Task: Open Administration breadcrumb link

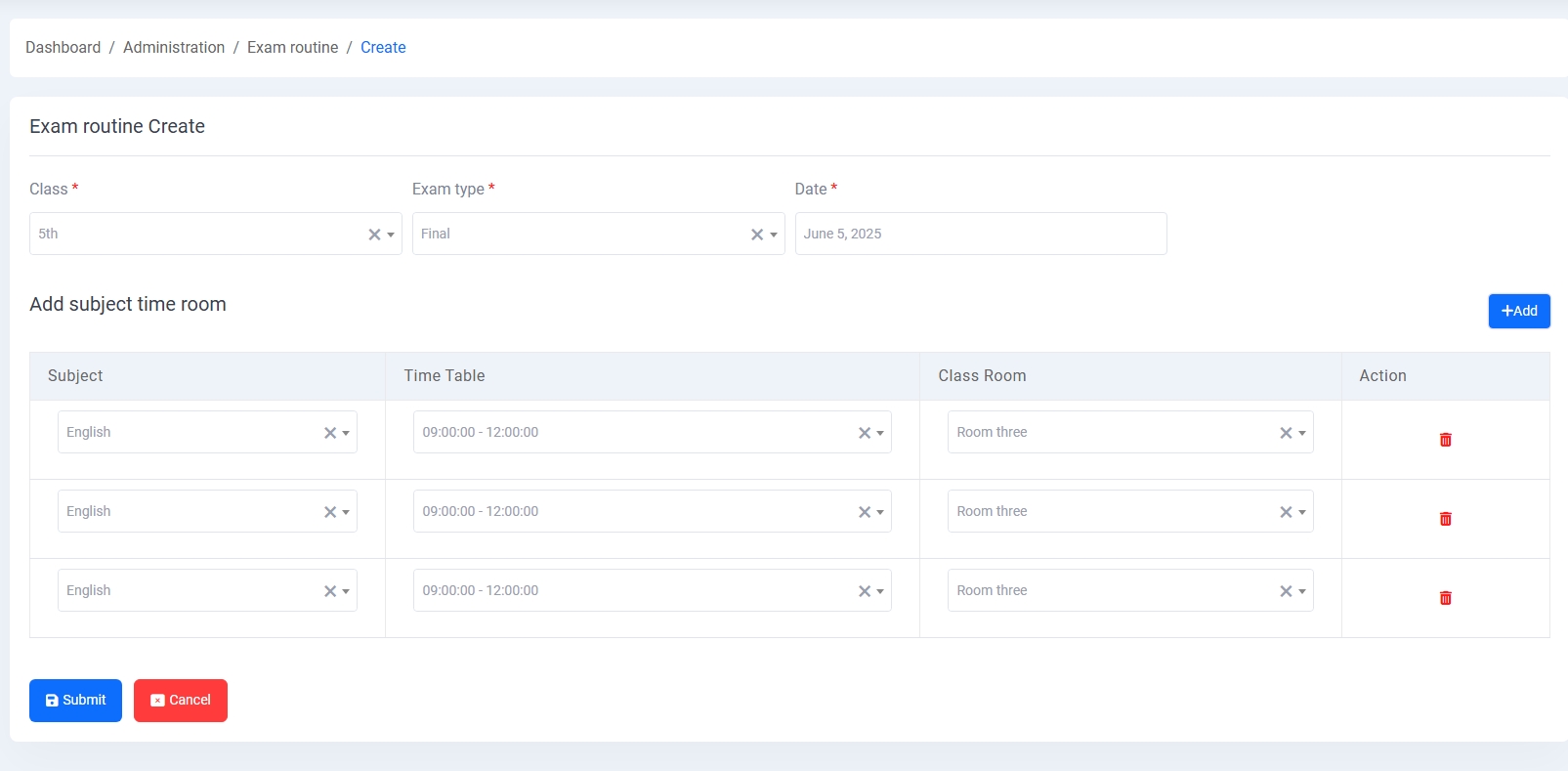Action: [174, 48]
